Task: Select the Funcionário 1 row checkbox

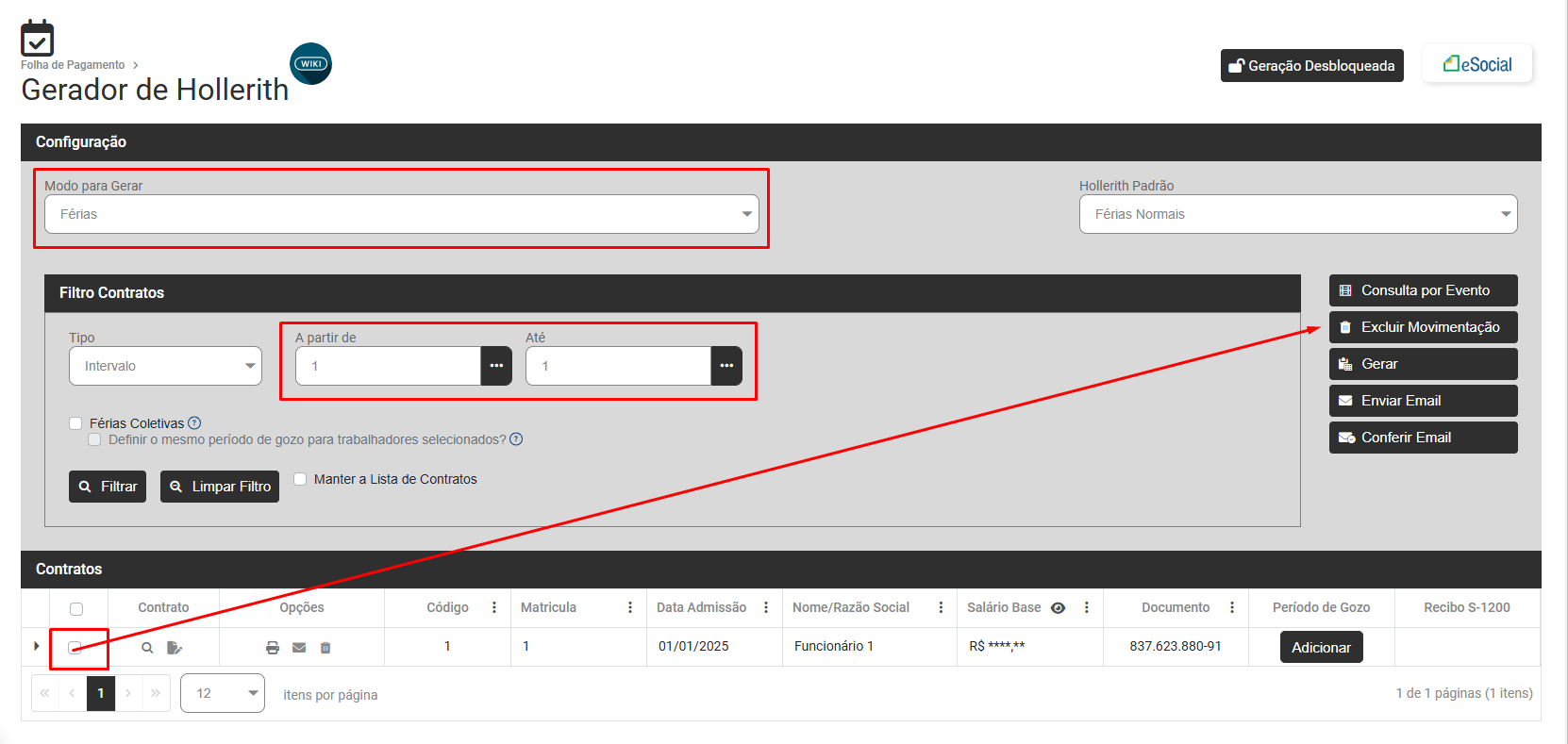Action: pyautogui.click(x=75, y=648)
